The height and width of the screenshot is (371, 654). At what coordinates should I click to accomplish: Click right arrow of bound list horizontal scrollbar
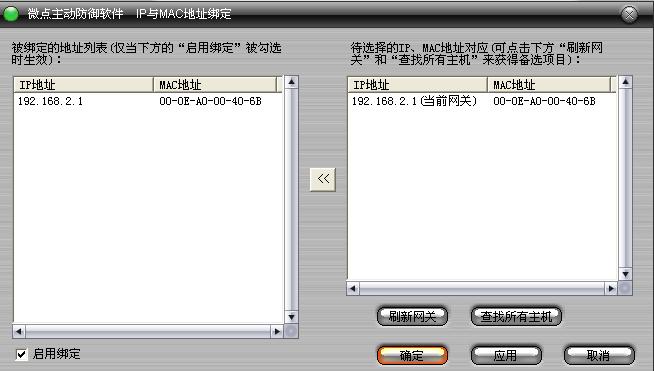coord(277,331)
